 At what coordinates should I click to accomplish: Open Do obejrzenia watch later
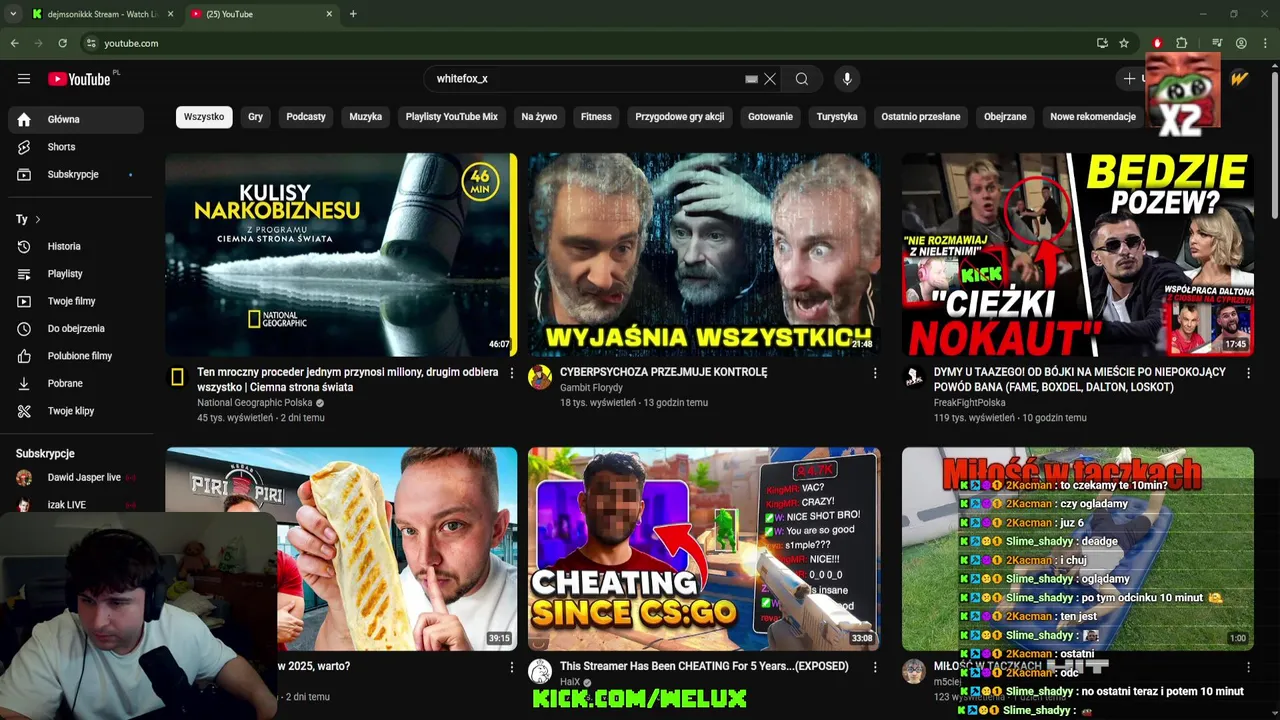[x=76, y=328]
